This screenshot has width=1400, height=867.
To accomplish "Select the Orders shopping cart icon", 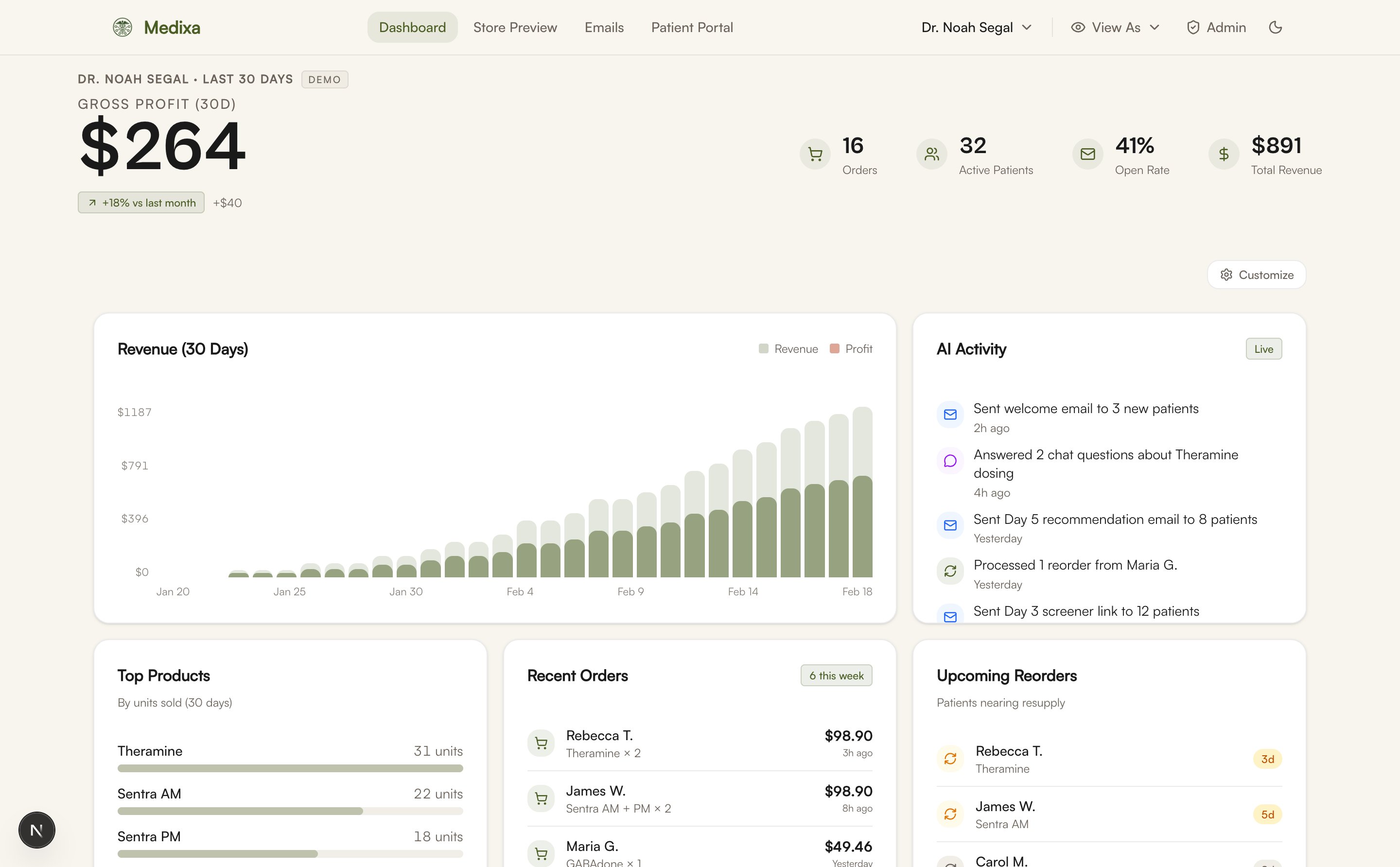I will 815,154.
